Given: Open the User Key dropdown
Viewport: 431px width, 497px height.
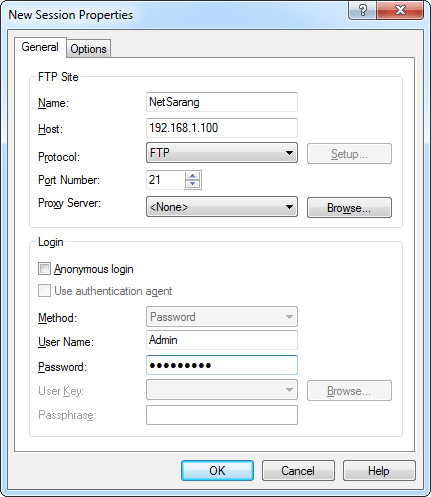Looking at the screenshot, I should point(222,390).
